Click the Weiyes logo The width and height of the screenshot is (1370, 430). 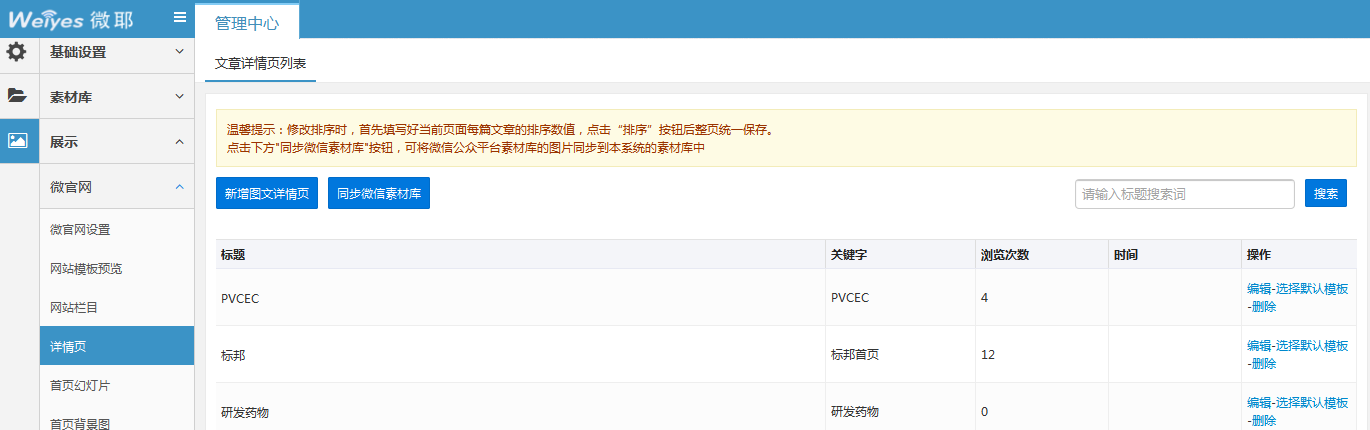70,19
